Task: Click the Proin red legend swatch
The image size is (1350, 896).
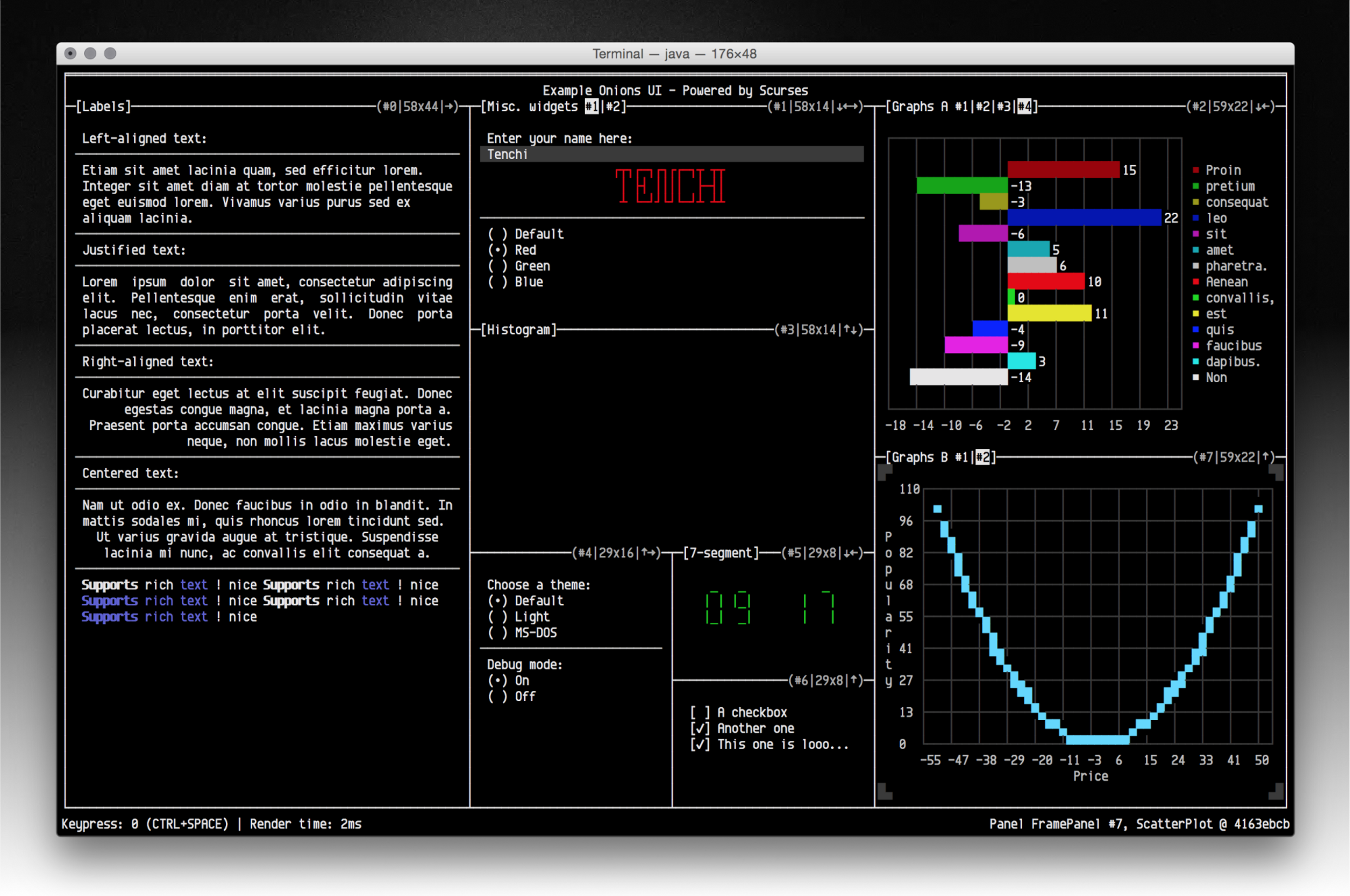Action: tap(1196, 170)
